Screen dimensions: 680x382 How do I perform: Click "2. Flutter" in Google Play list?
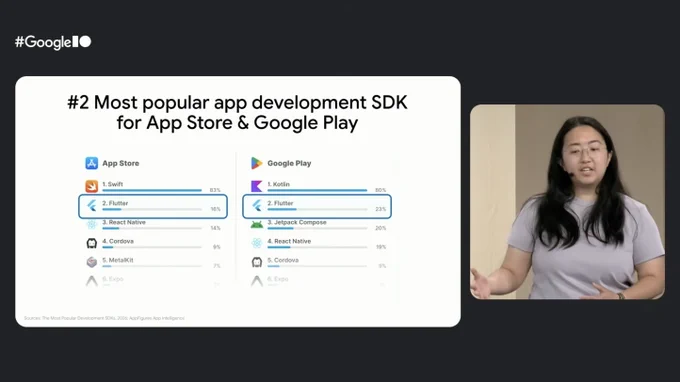tap(280, 203)
